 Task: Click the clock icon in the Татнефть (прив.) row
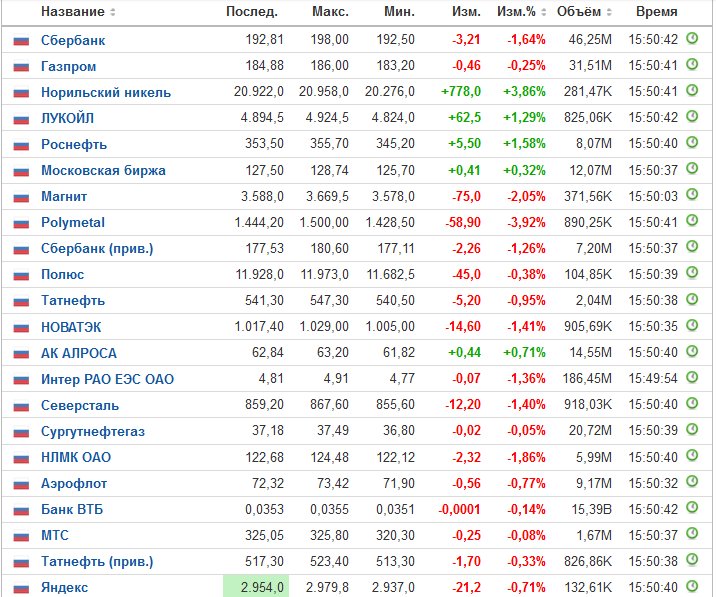point(692,560)
